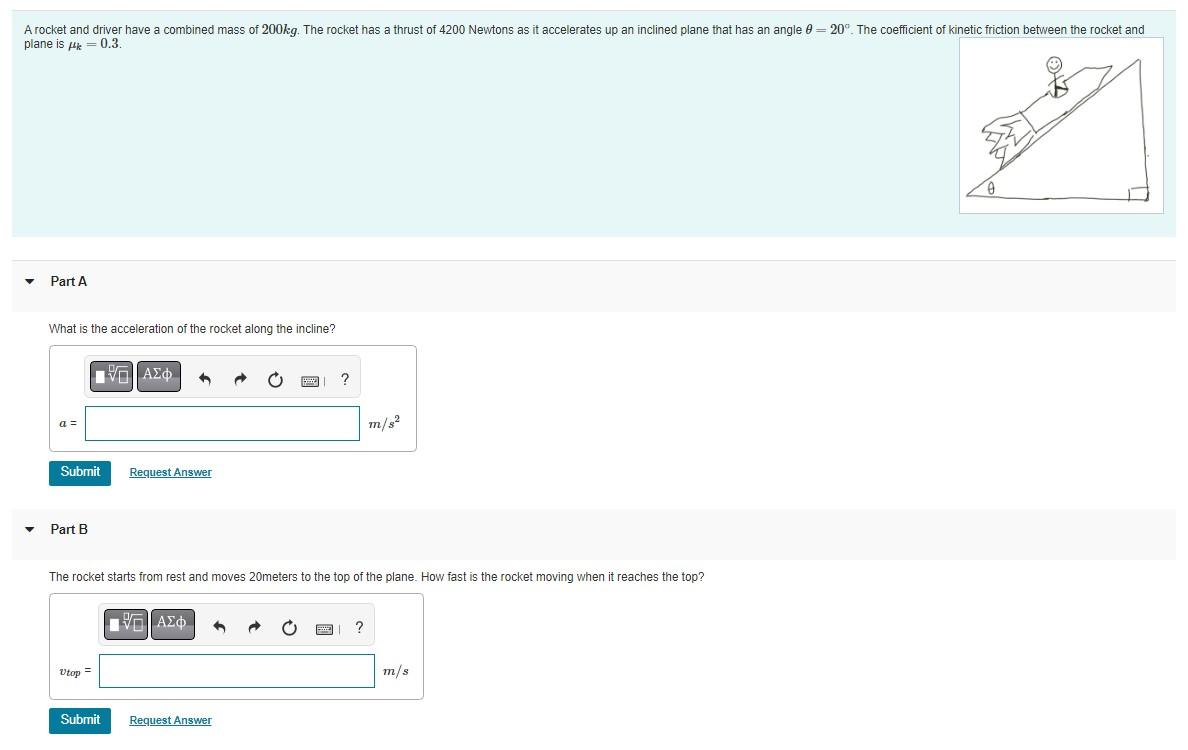Open templates (fraction/root) tool in Part A
Viewport: 1188px width, 750px height.
tap(111, 377)
